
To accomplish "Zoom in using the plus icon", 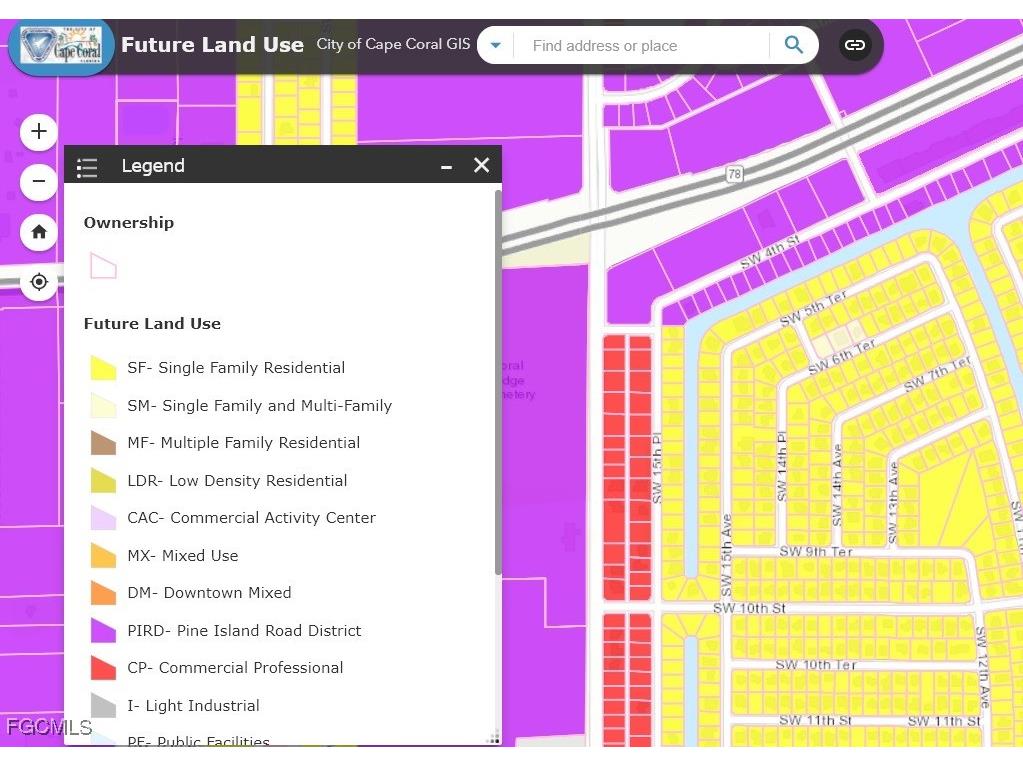I will click(x=38, y=131).
